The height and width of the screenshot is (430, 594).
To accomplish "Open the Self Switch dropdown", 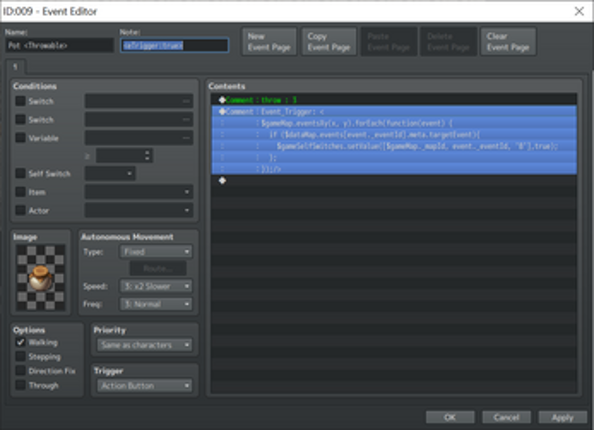I will click(x=110, y=174).
